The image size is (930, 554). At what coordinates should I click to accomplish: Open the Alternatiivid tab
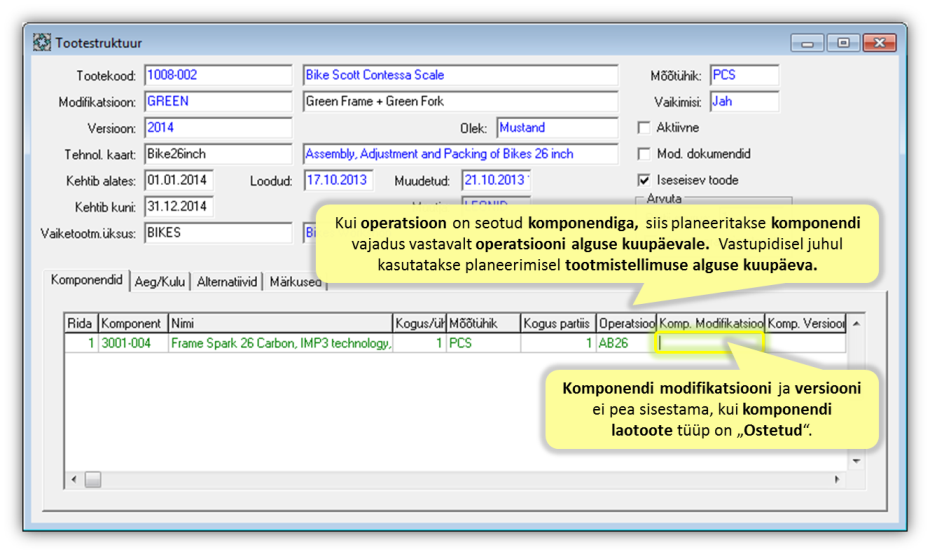coord(227,282)
